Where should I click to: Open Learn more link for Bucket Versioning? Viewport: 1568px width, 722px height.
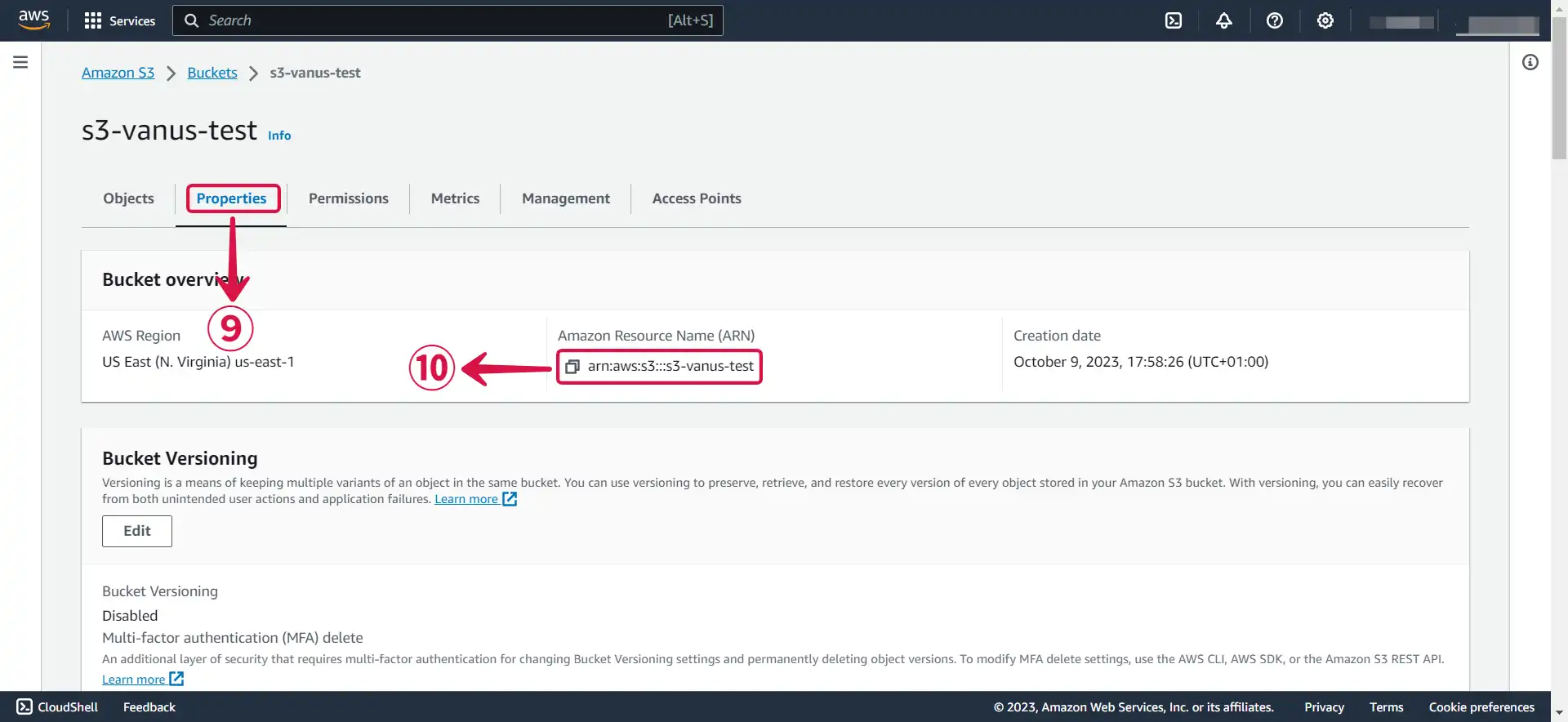466,499
